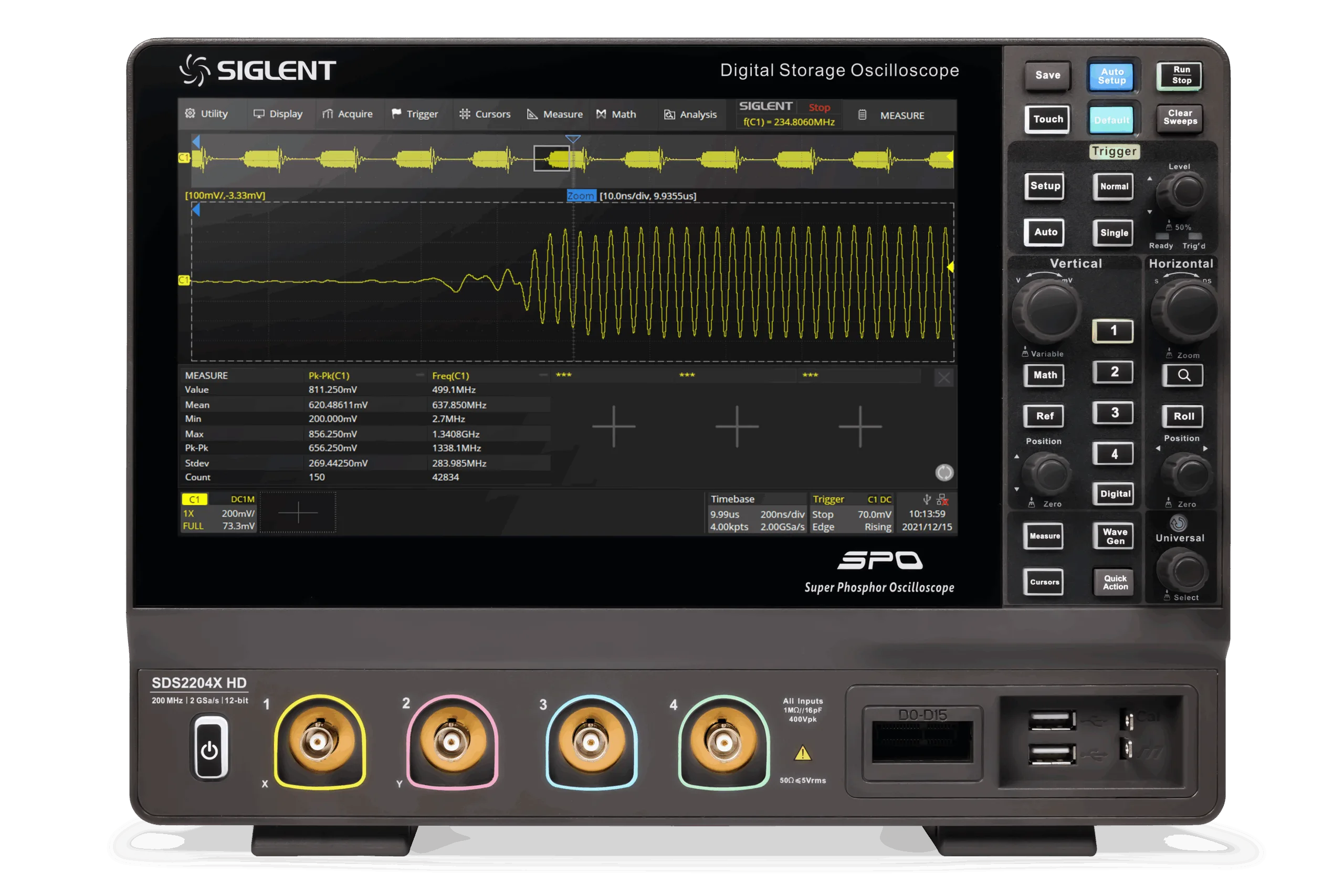Open the Acquire menu
Viewport: 1344px width, 896px height.
tap(349, 113)
